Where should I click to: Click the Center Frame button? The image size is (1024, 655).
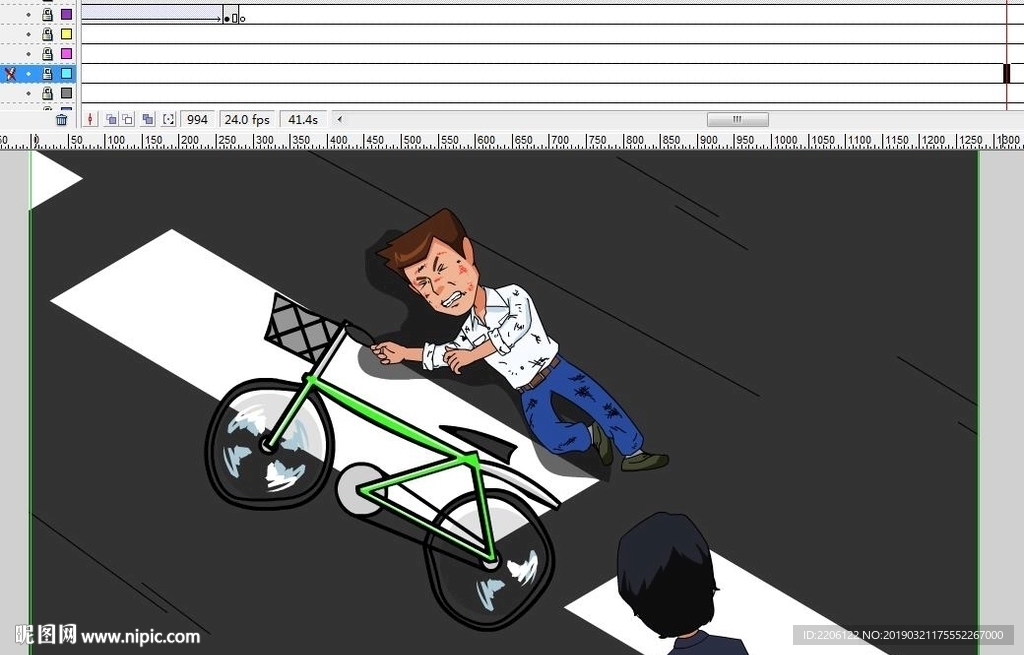point(90,119)
